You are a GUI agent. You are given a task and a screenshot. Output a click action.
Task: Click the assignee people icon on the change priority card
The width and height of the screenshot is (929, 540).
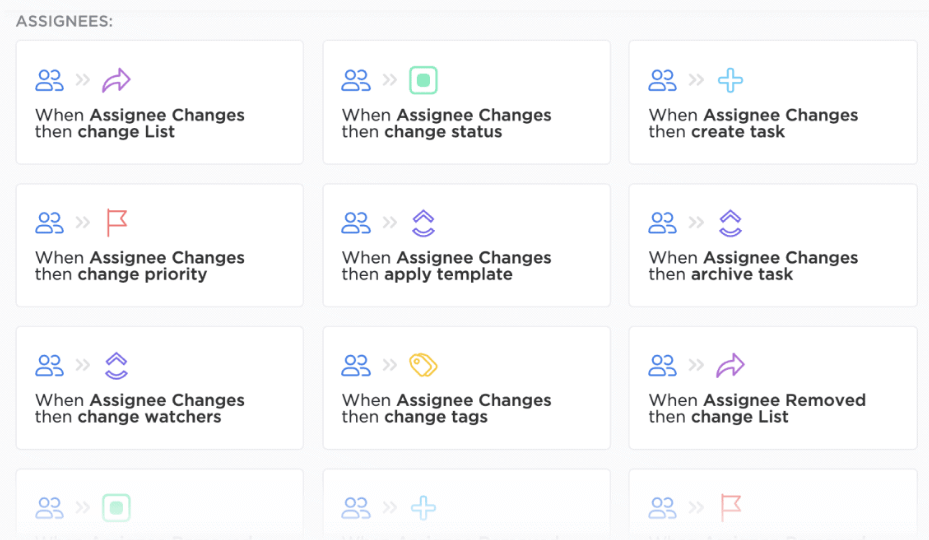pos(49,223)
